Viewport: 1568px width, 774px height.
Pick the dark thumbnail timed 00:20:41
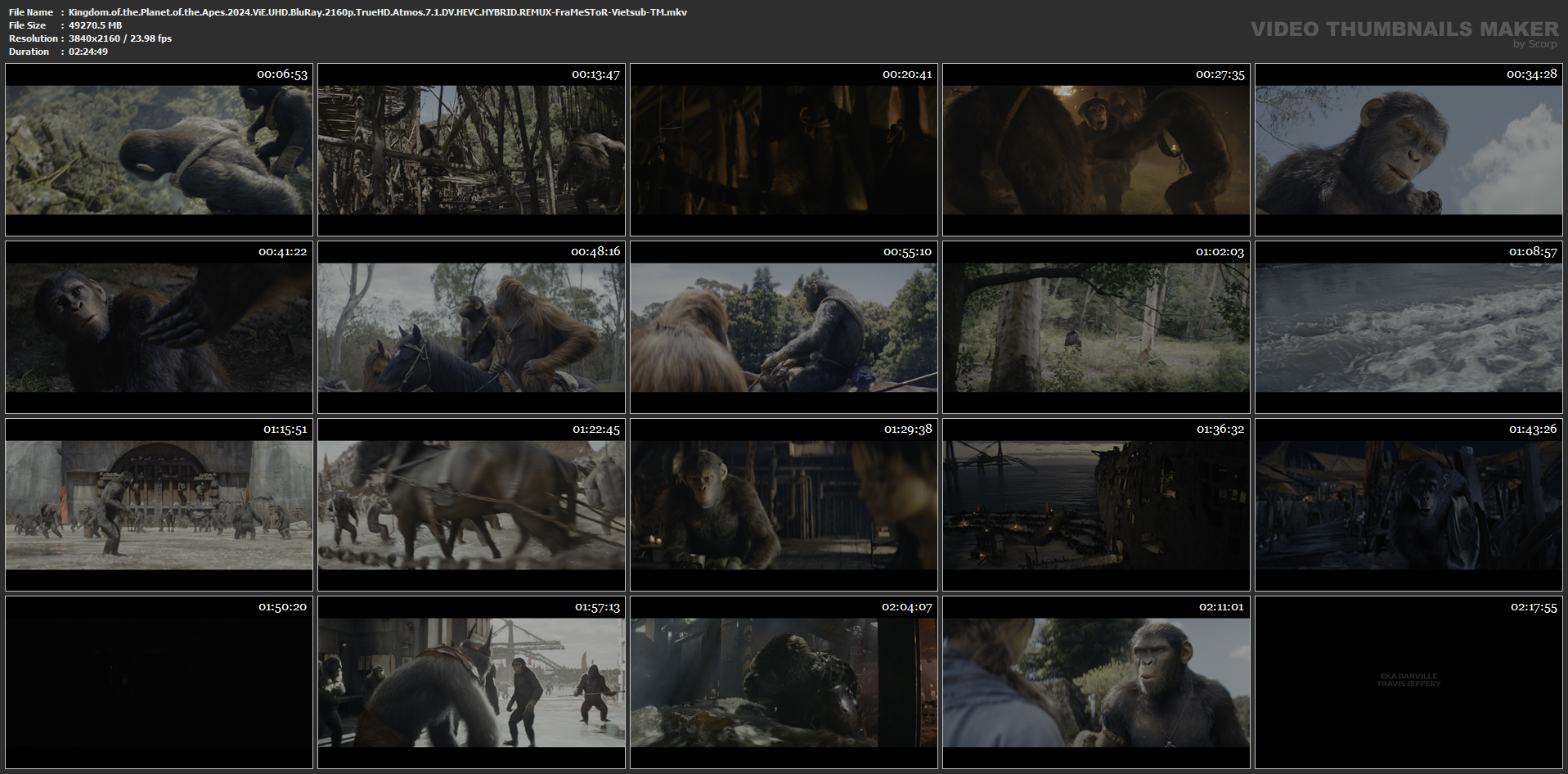point(784,150)
